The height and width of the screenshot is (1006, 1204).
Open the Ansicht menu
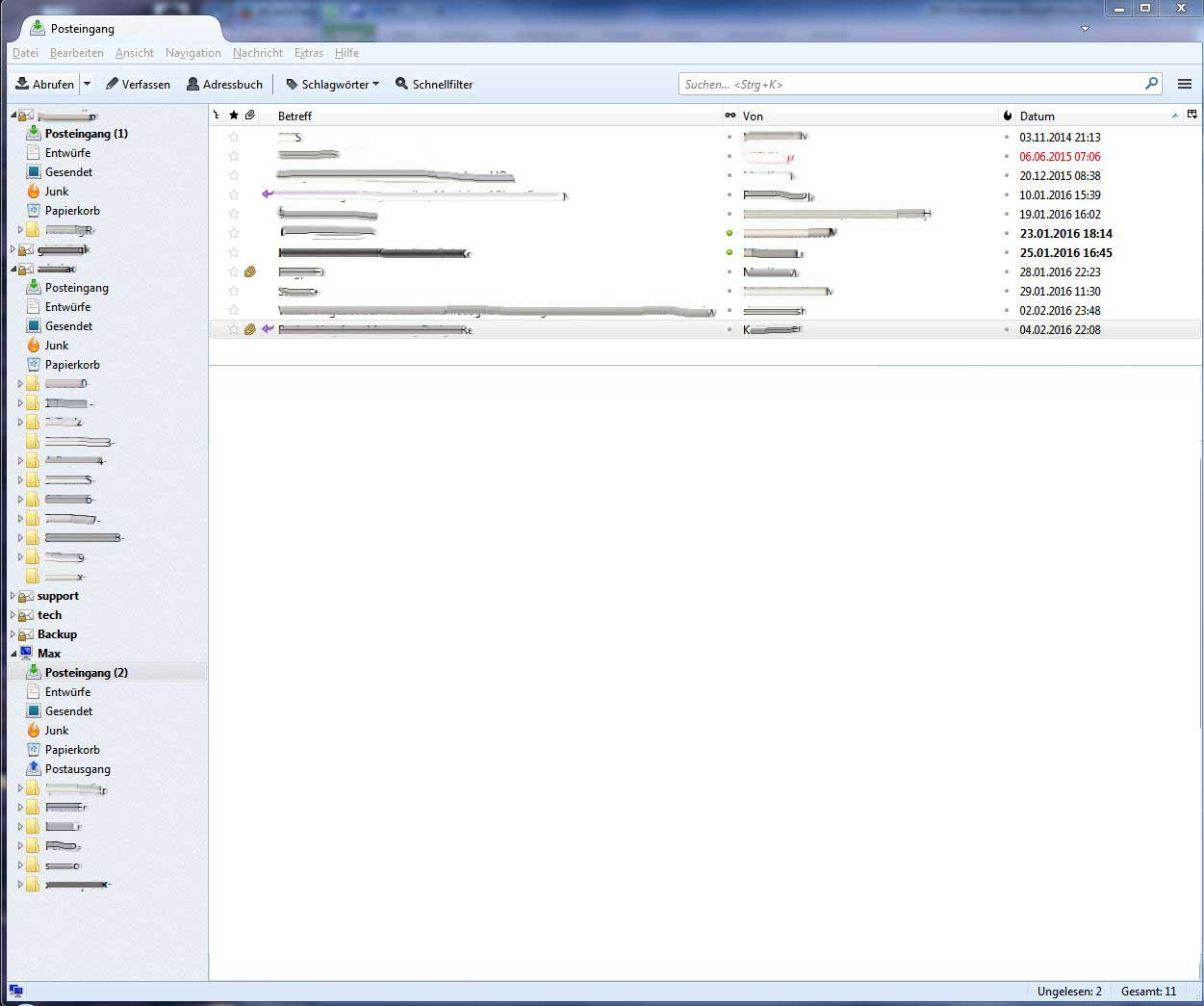[x=135, y=53]
